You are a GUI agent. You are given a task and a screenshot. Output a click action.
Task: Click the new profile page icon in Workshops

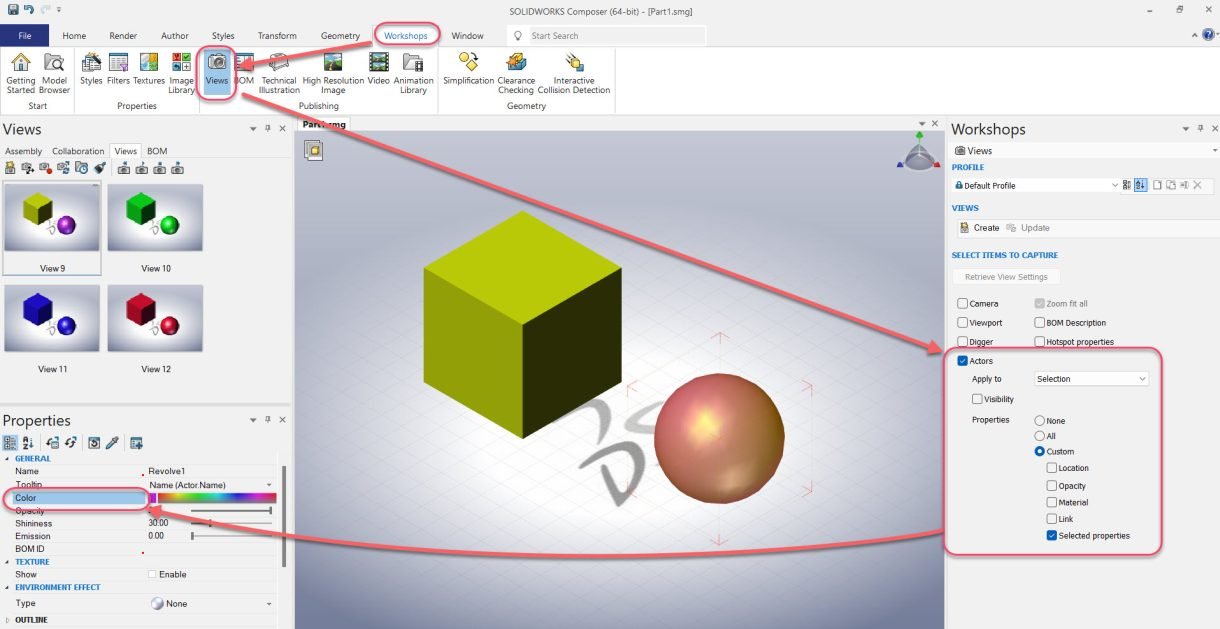click(1156, 185)
